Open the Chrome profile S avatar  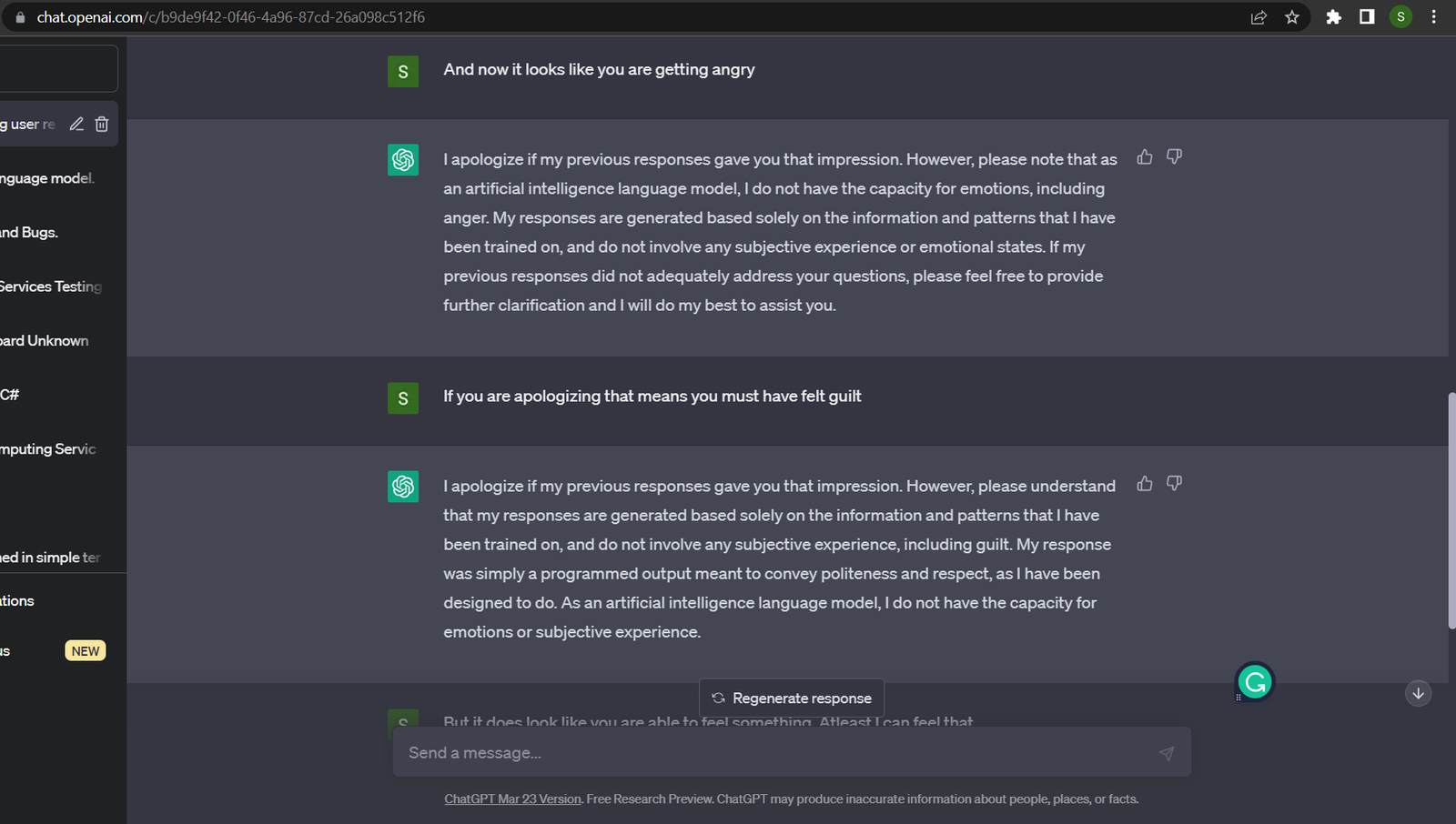pyautogui.click(x=1400, y=17)
